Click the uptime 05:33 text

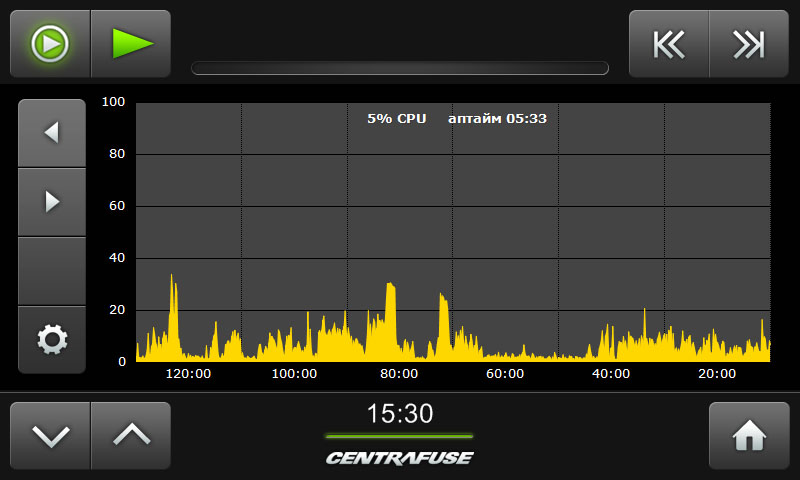click(497, 118)
